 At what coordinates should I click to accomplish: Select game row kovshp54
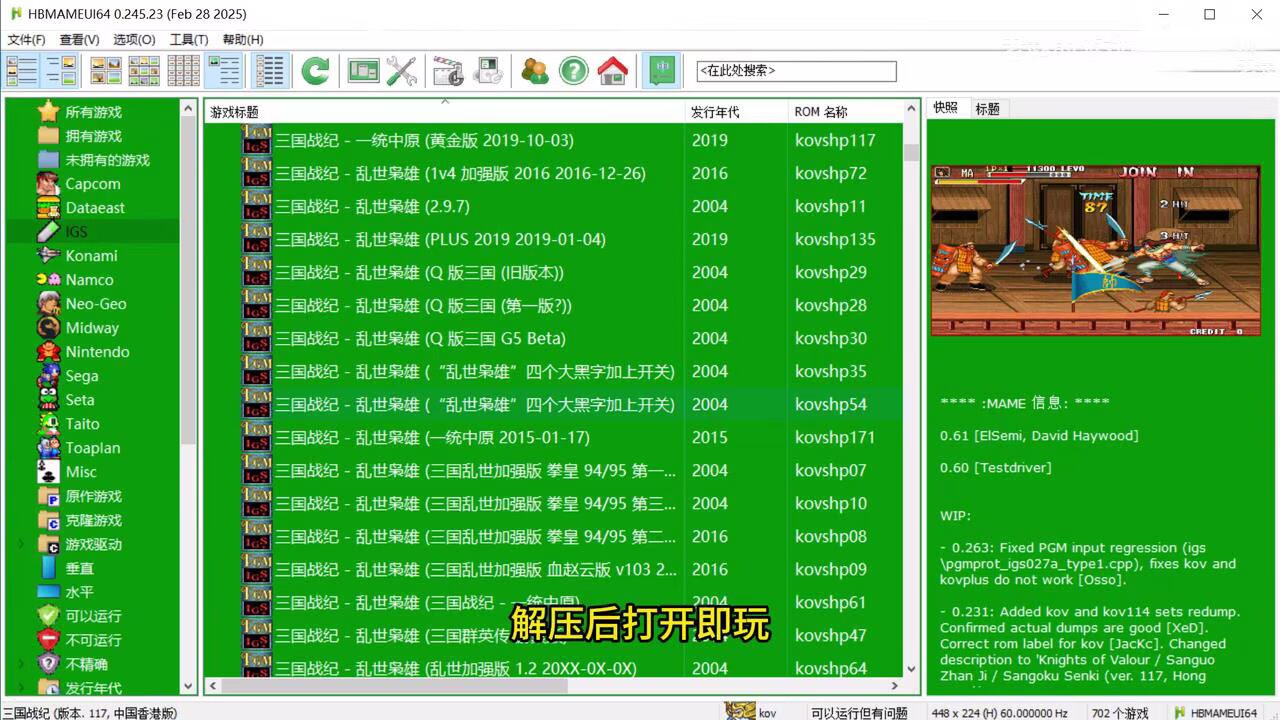554,404
